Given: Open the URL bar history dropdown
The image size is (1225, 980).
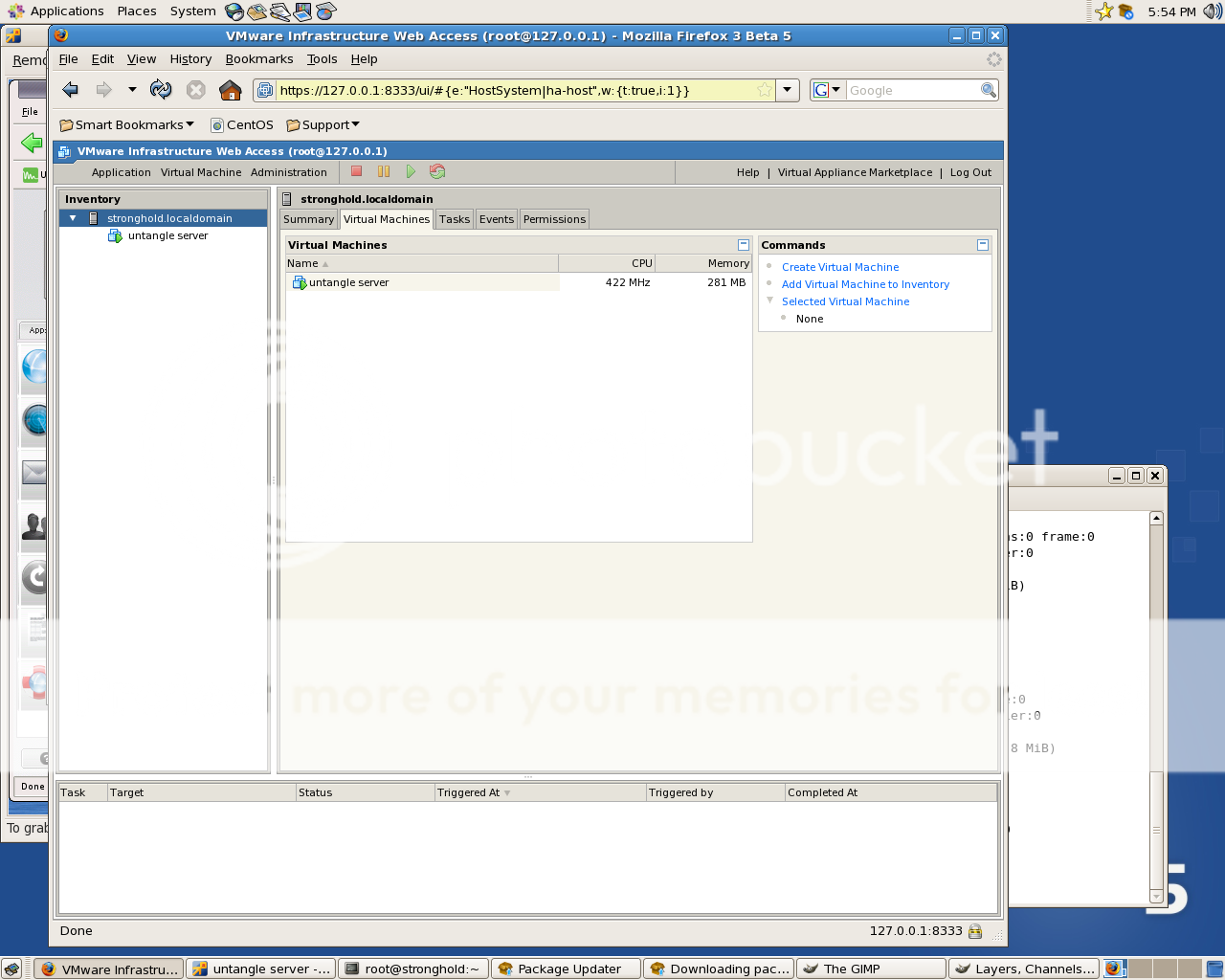Looking at the screenshot, I should 788,90.
